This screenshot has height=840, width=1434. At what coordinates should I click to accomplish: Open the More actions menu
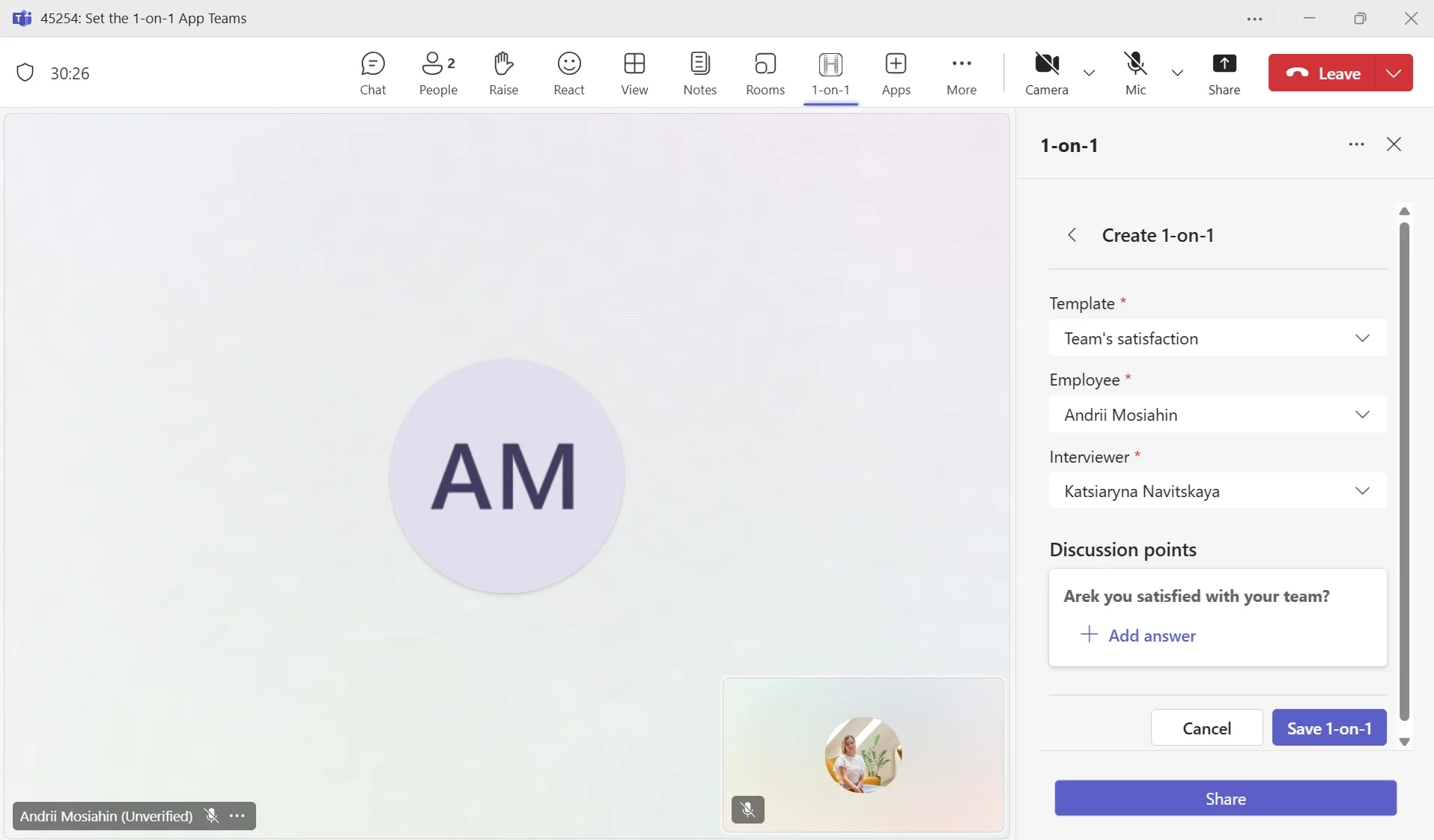pos(961,73)
